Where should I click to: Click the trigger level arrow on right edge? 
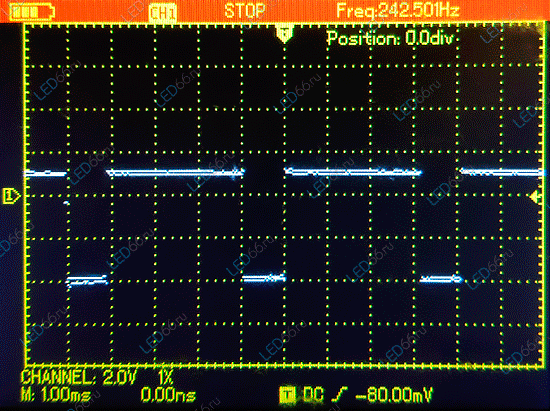click(x=536, y=196)
